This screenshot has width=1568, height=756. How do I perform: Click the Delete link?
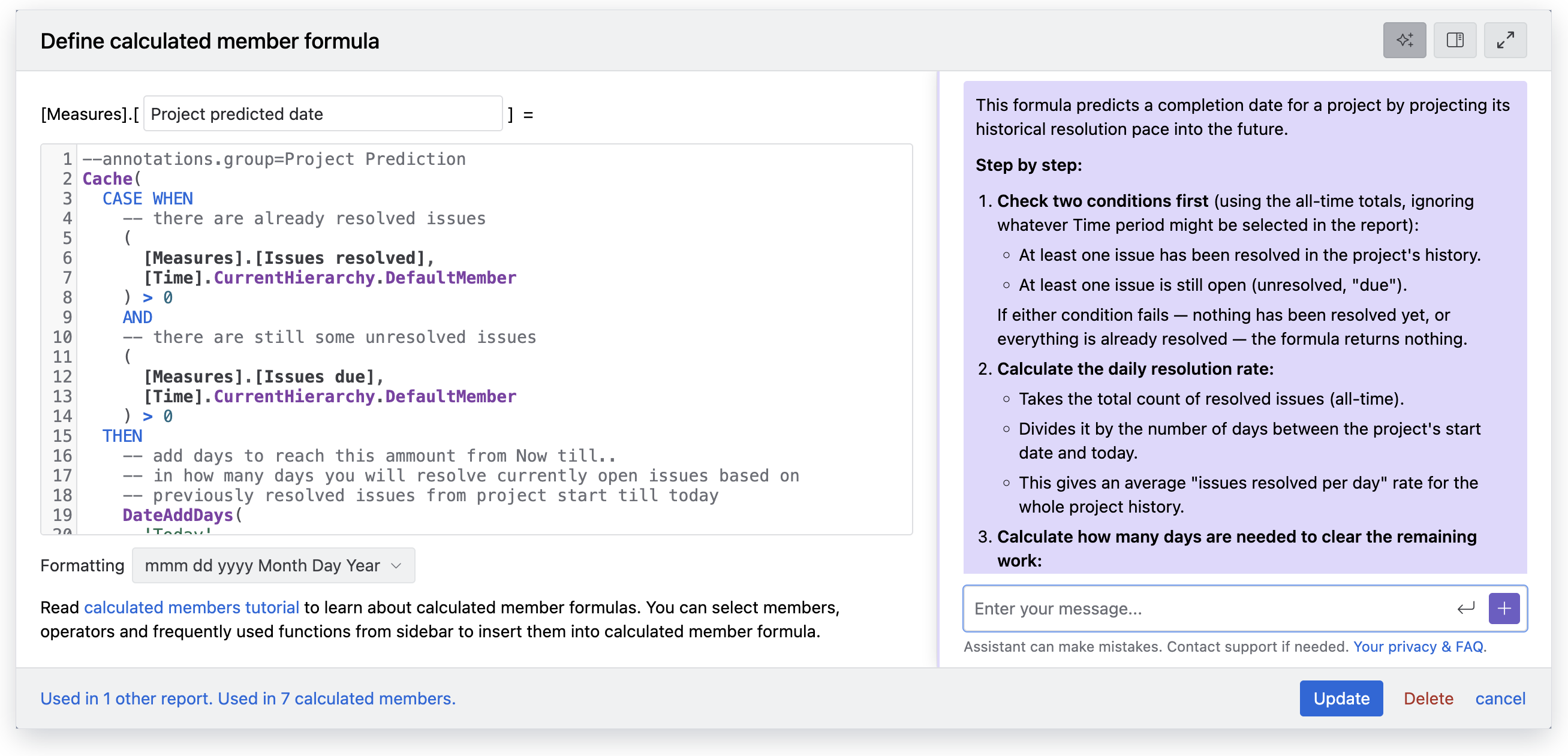(1428, 699)
